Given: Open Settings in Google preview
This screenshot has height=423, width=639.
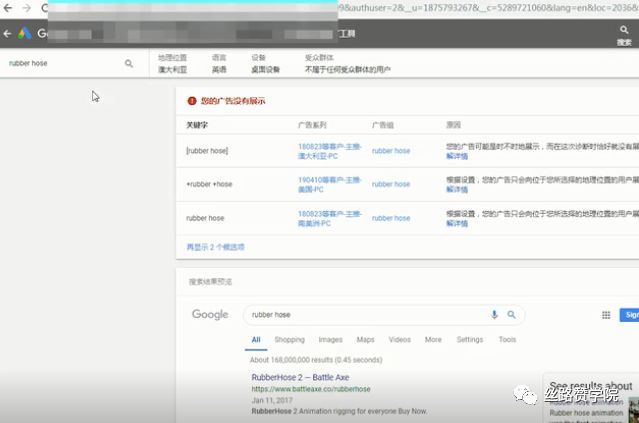Looking at the screenshot, I should coord(470,339).
